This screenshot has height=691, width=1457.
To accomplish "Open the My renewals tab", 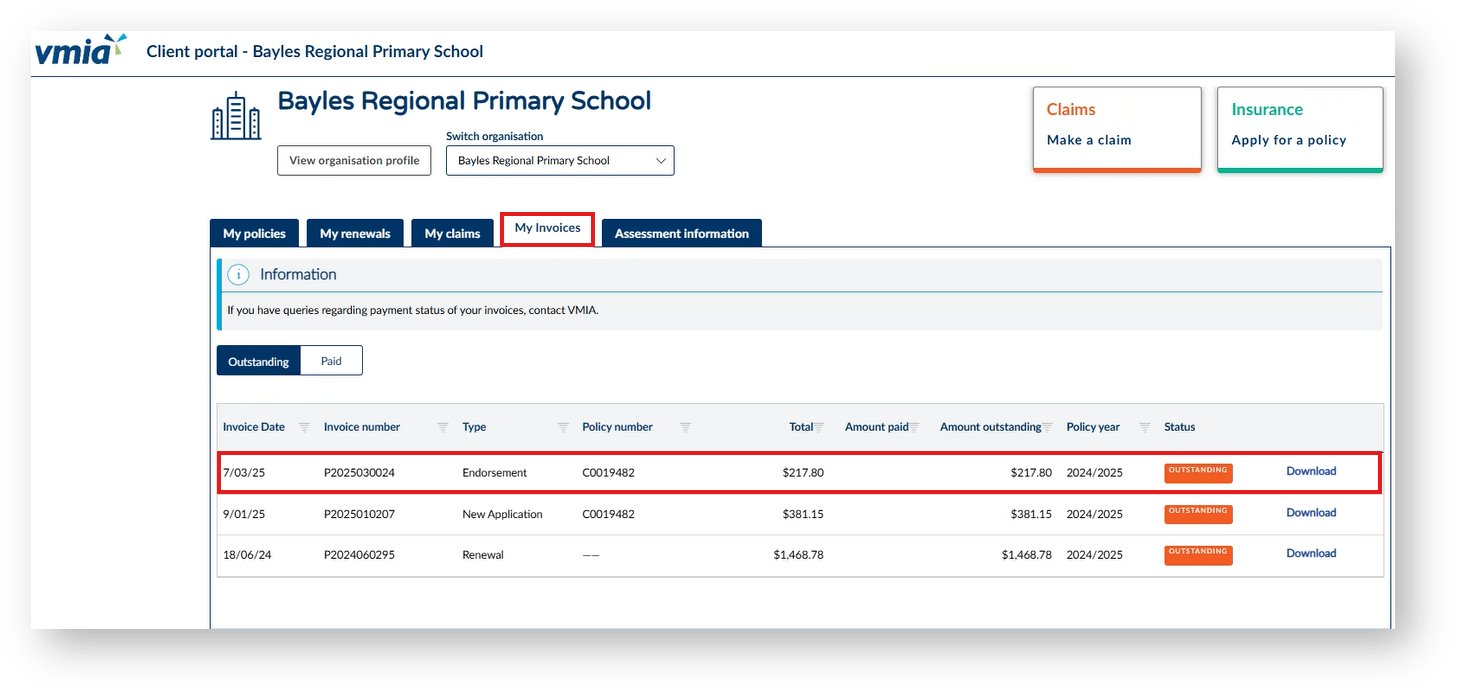I will click(x=355, y=233).
